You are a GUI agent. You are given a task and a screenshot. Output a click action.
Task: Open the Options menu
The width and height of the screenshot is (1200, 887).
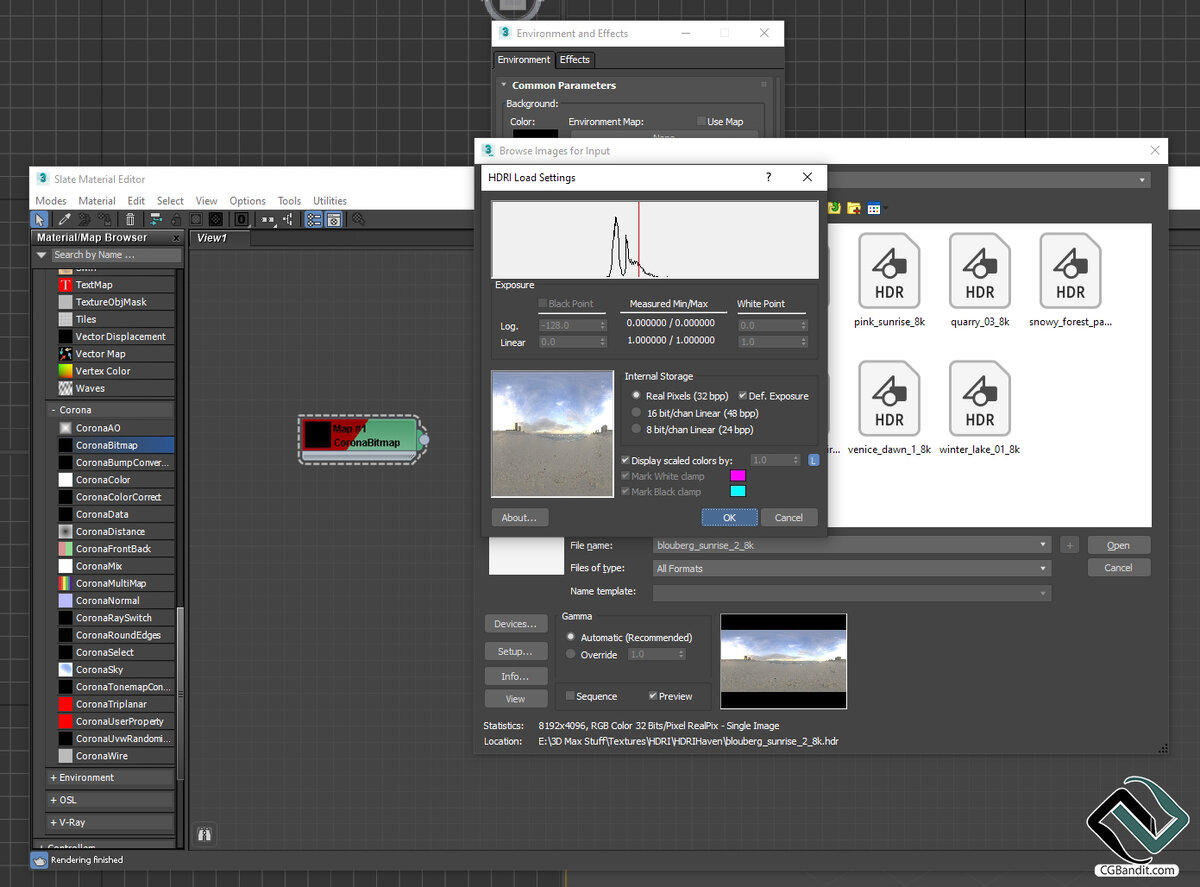coord(248,201)
